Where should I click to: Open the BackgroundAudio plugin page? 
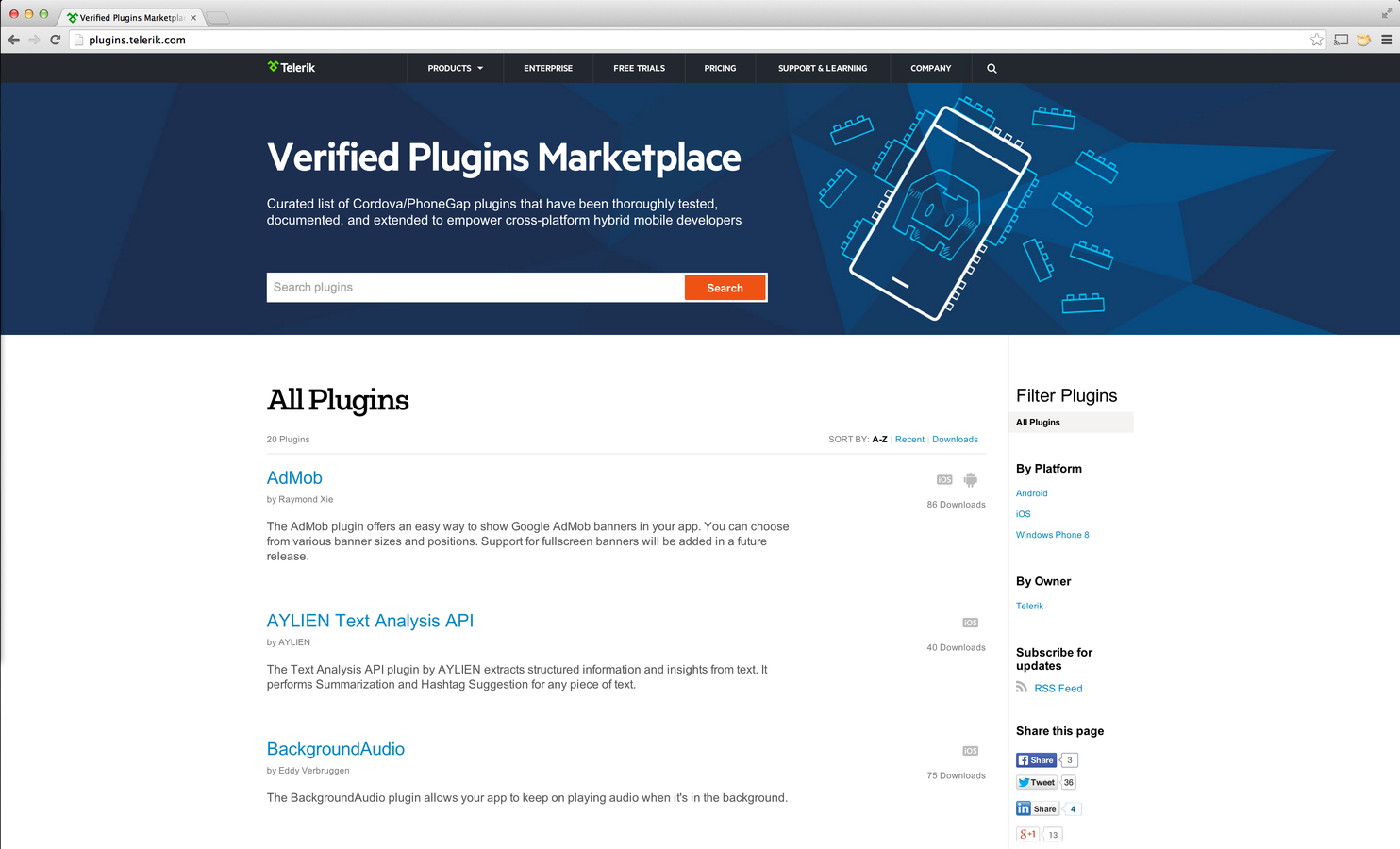[x=336, y=749]
